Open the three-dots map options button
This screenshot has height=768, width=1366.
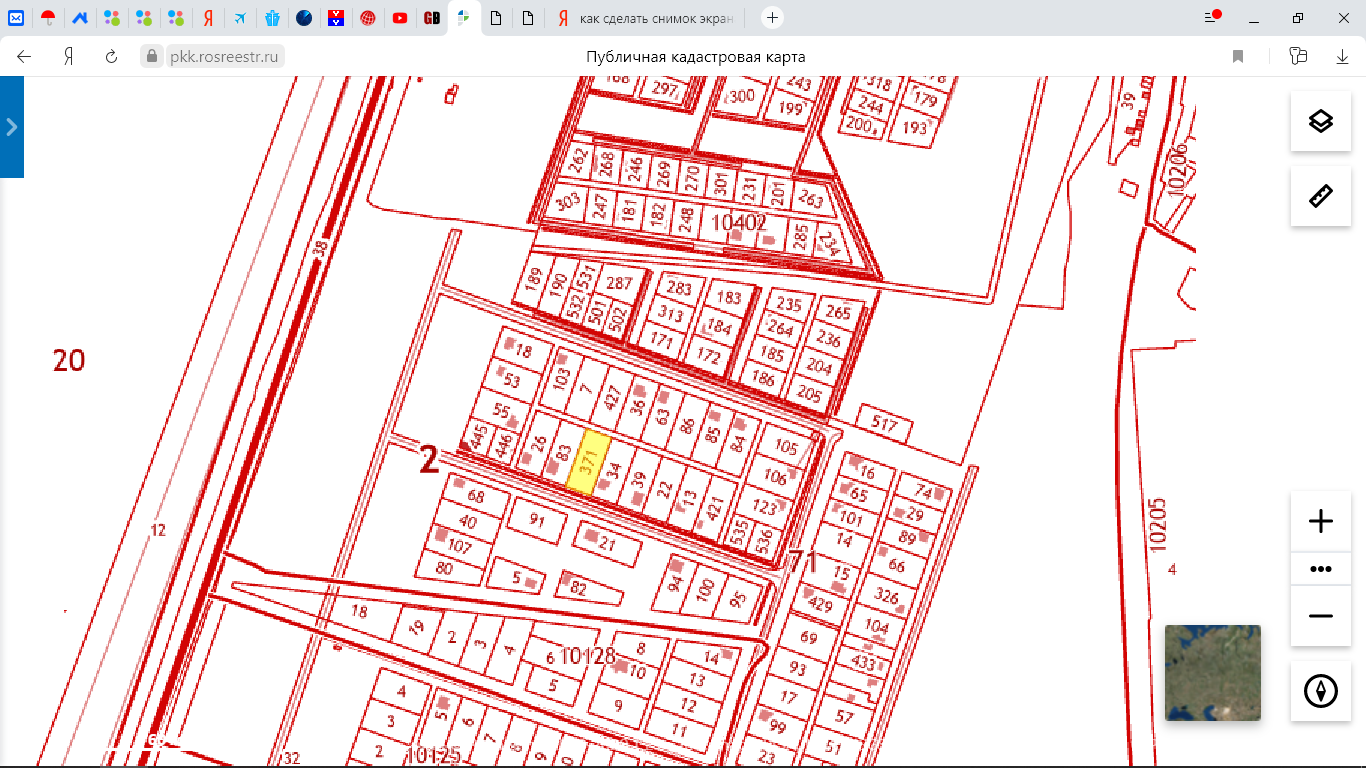click(x=1320, y=569)
